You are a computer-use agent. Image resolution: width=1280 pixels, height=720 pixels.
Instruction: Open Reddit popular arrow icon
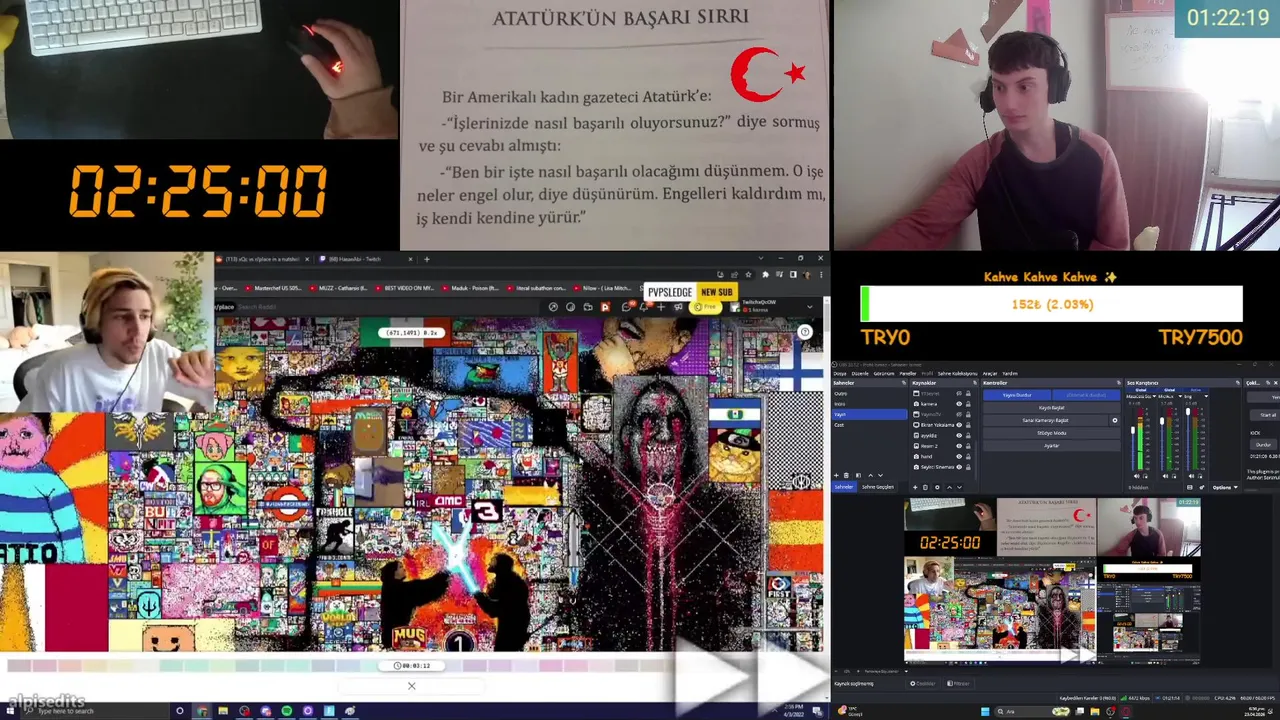[x=553, y=307]
